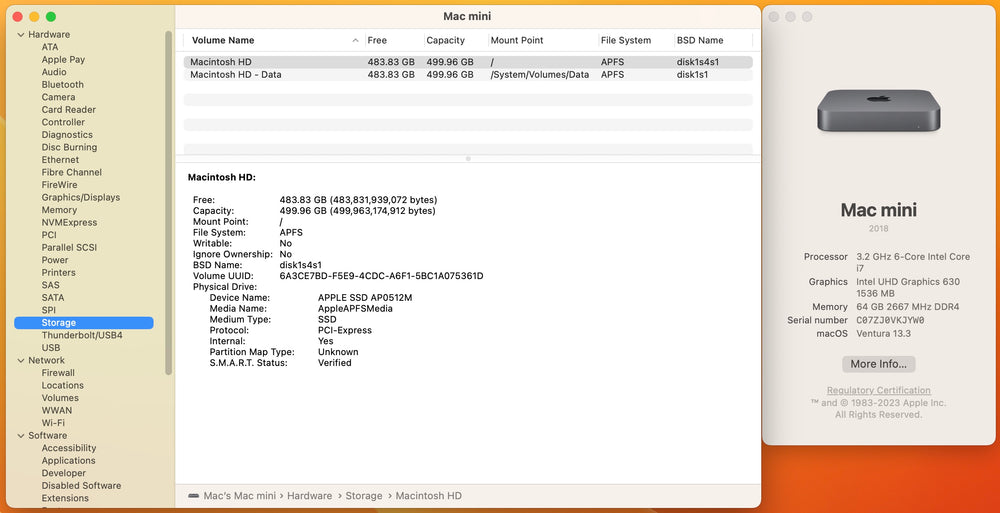Click Hardware in the bottom path bar

click(x=309, y=496)
